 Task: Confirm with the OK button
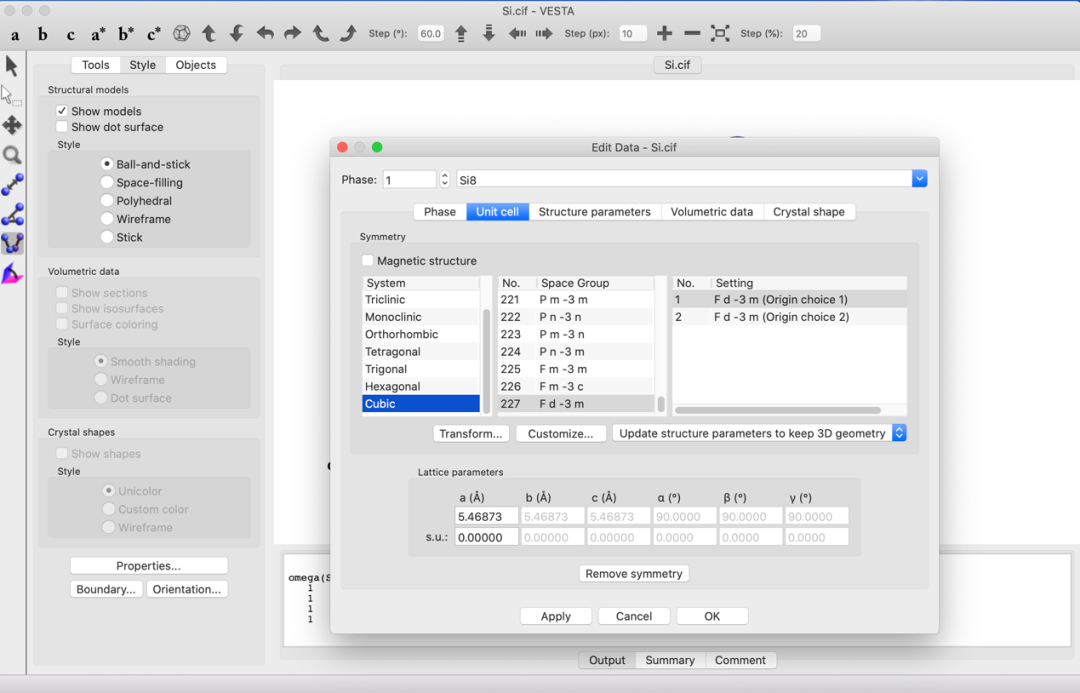[x=712, y=616]
